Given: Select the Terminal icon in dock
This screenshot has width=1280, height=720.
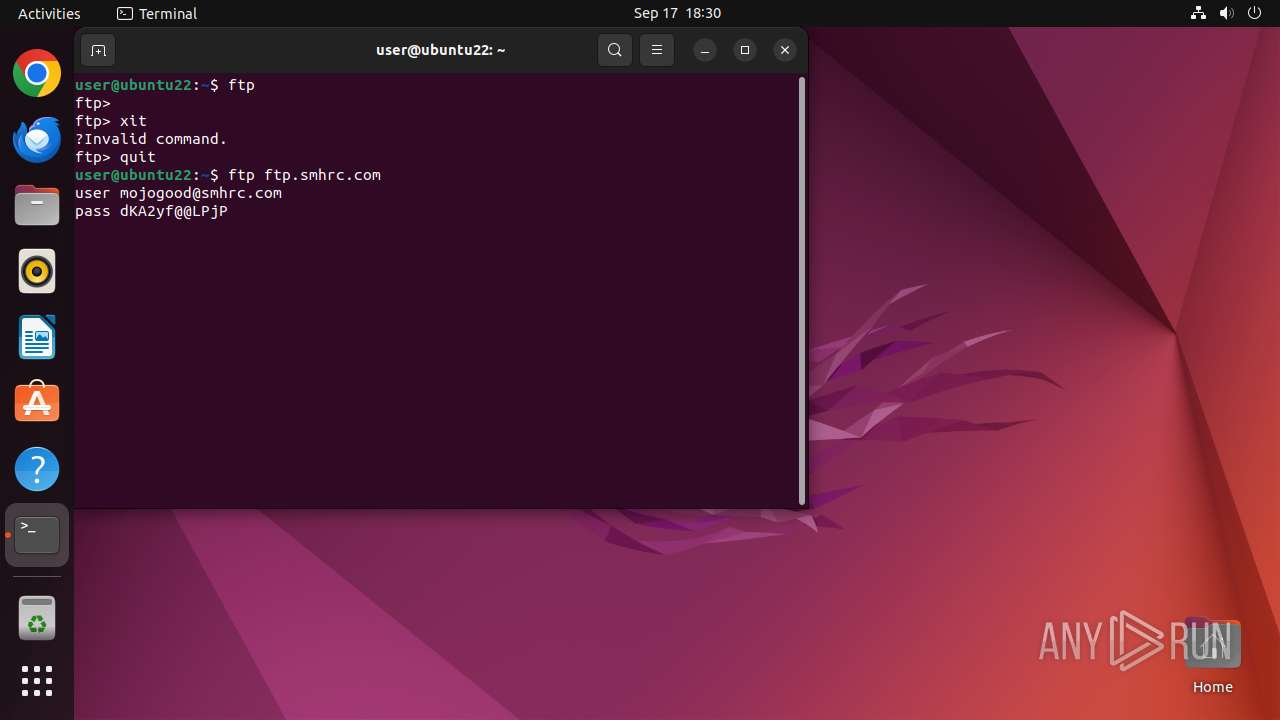Looking at the screenshot, I should [37, 535].
